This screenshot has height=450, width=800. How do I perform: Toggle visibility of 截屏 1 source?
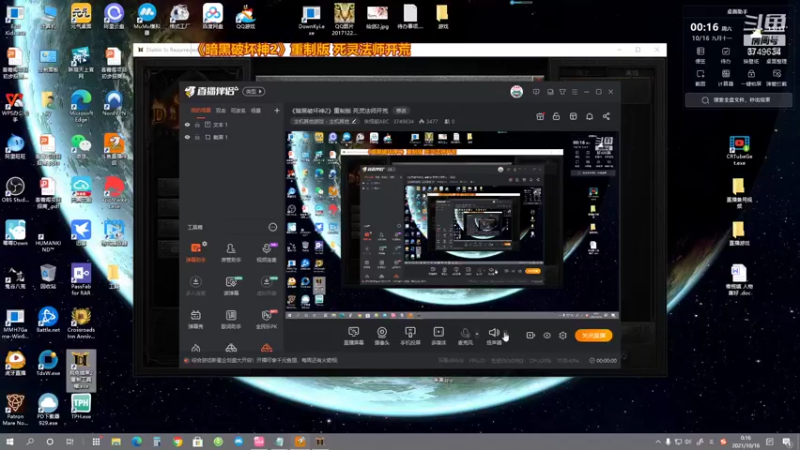(187, 137)
